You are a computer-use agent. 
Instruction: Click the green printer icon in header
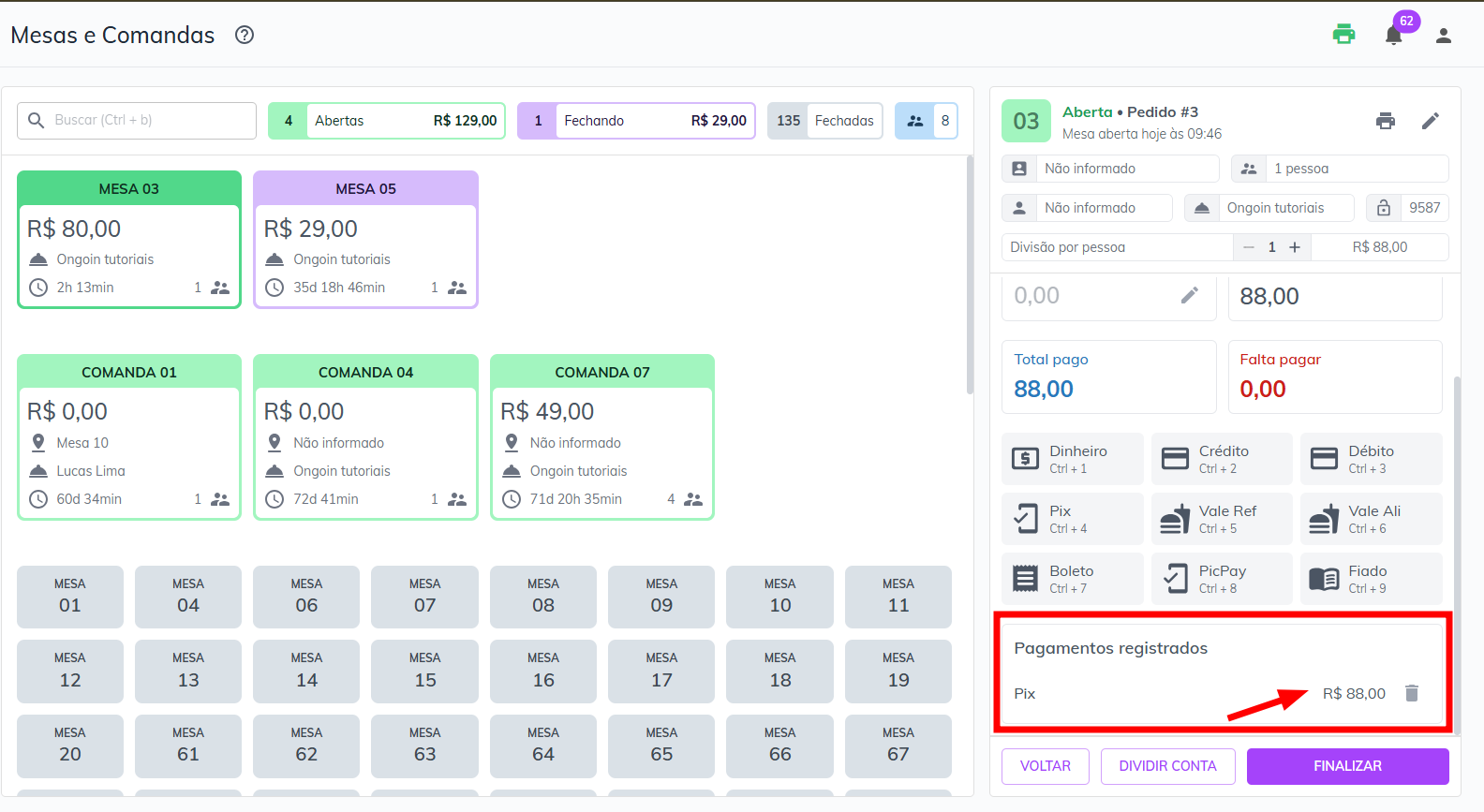(x=1343, y=35)
